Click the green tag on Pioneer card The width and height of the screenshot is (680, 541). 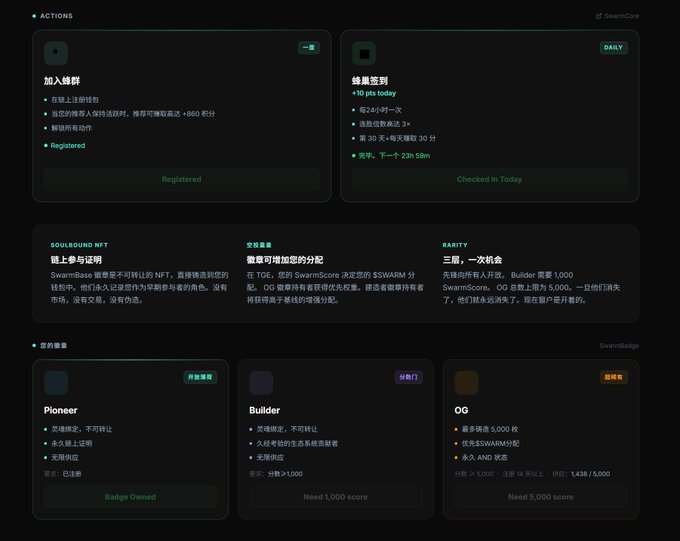point(200,377)
